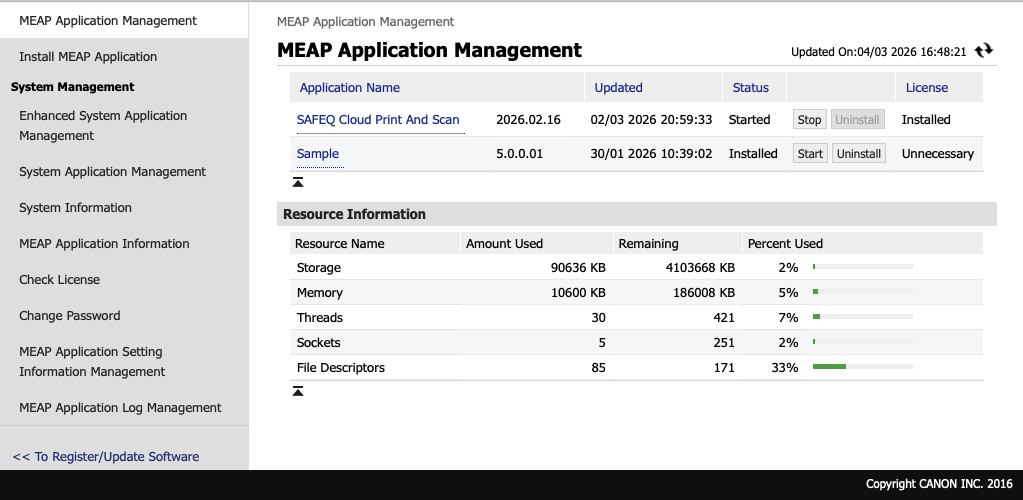Image resolution: width=1023 pixels, height=500 pixels.
Task: Open MEAP Application Setting Information Management
Action: 92,362
